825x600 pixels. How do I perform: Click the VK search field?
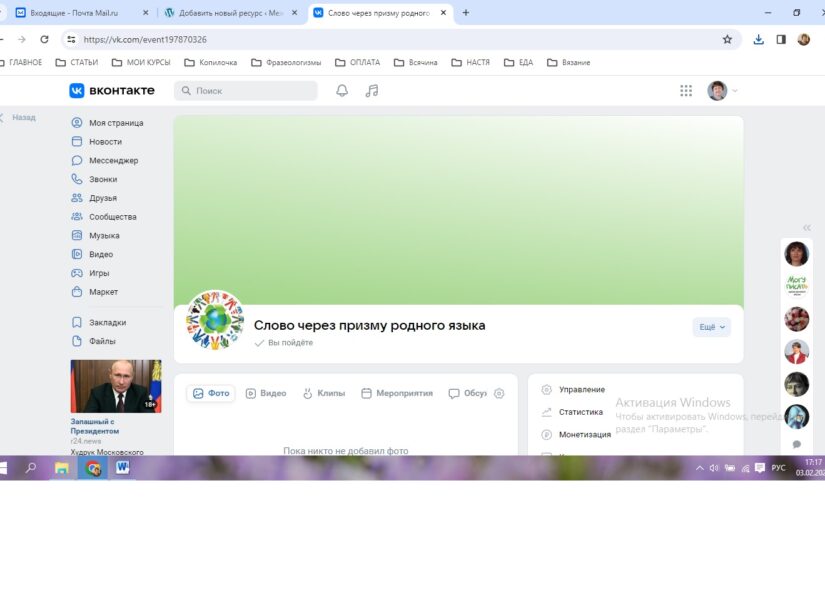coord(246,91)
